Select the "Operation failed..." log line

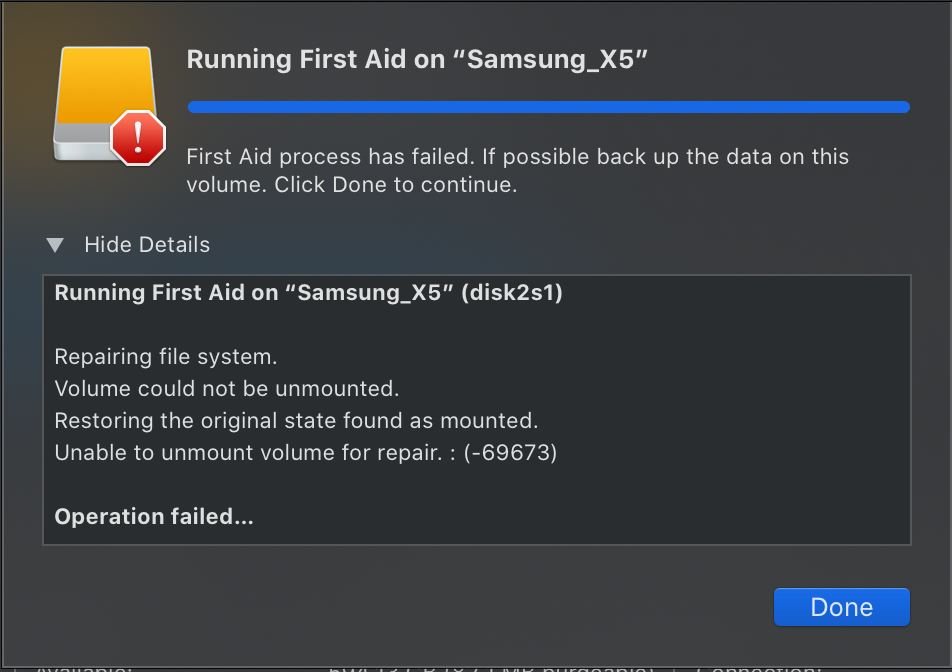tap(154, 517)
